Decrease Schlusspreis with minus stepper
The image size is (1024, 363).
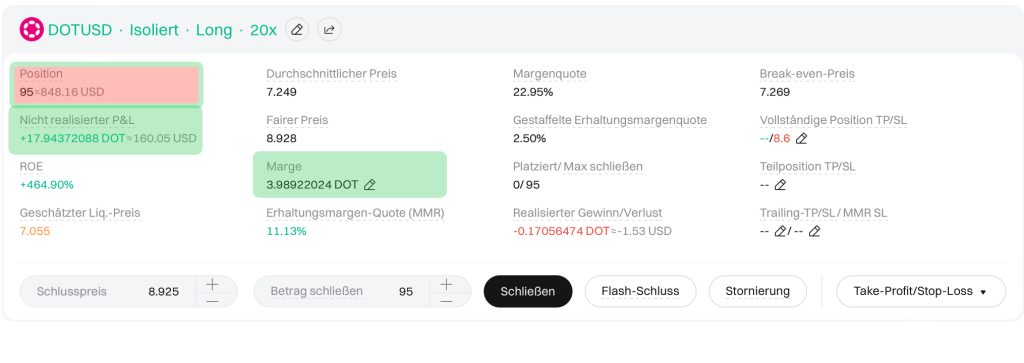pyautogui.click(x=212, y=300)
